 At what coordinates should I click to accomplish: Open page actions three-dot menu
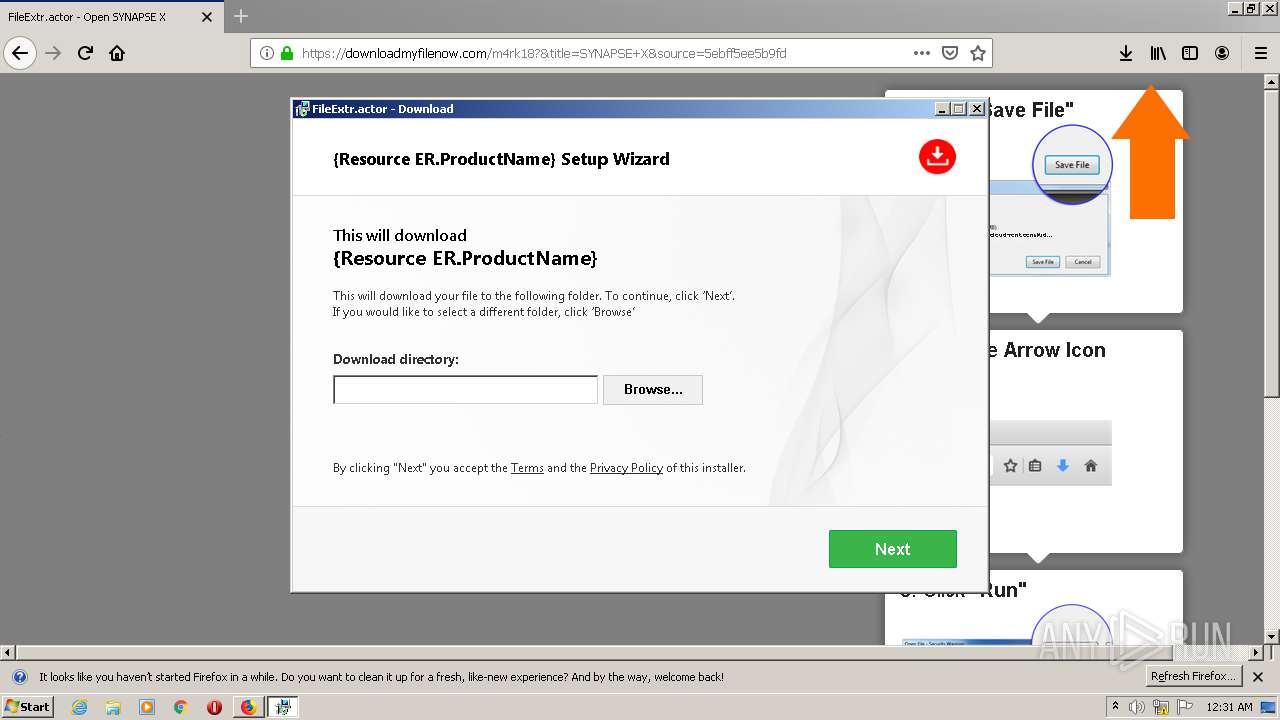[x=922, y=53]
